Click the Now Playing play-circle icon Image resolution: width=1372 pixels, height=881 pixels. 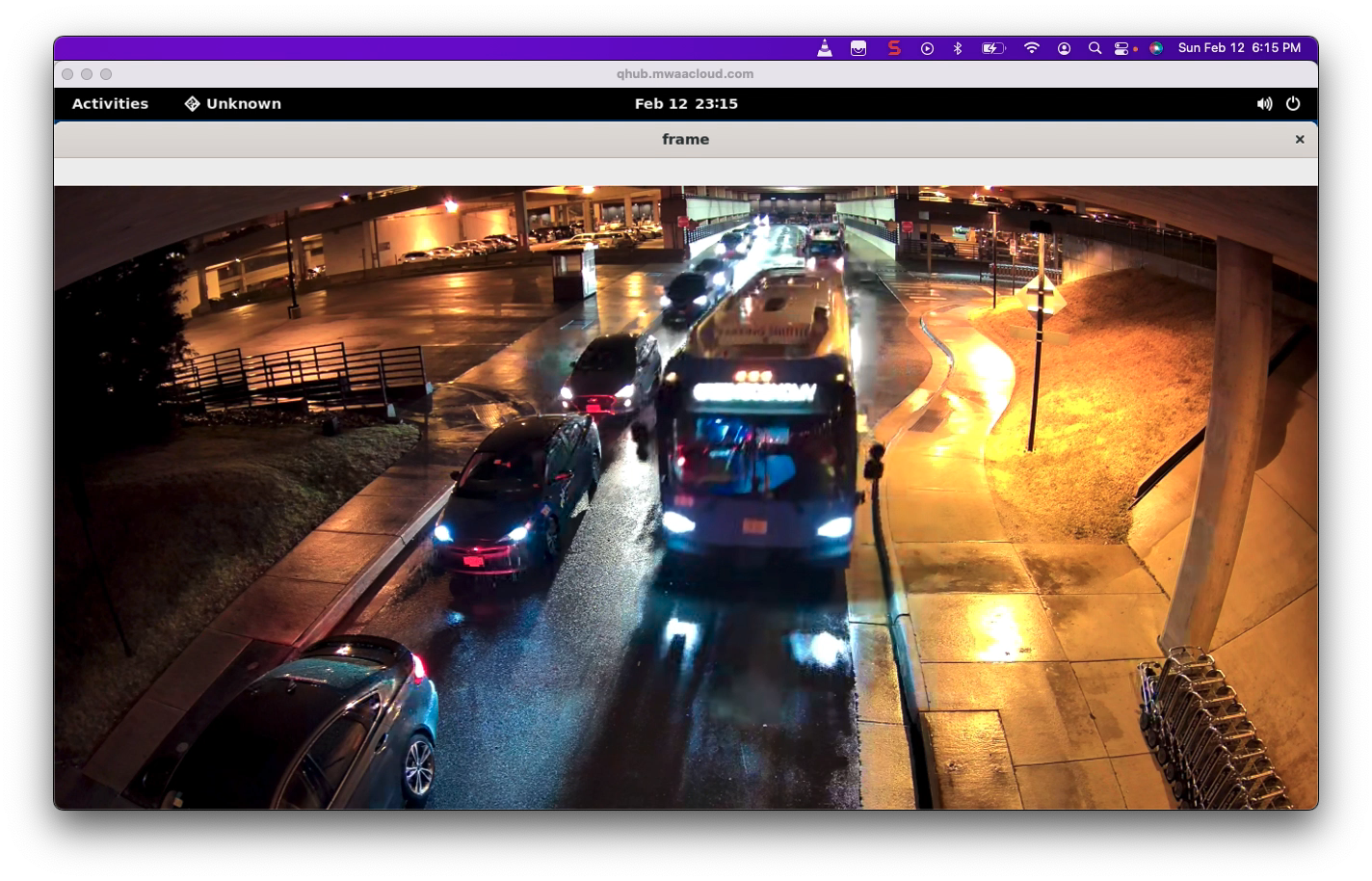[927, 48]
